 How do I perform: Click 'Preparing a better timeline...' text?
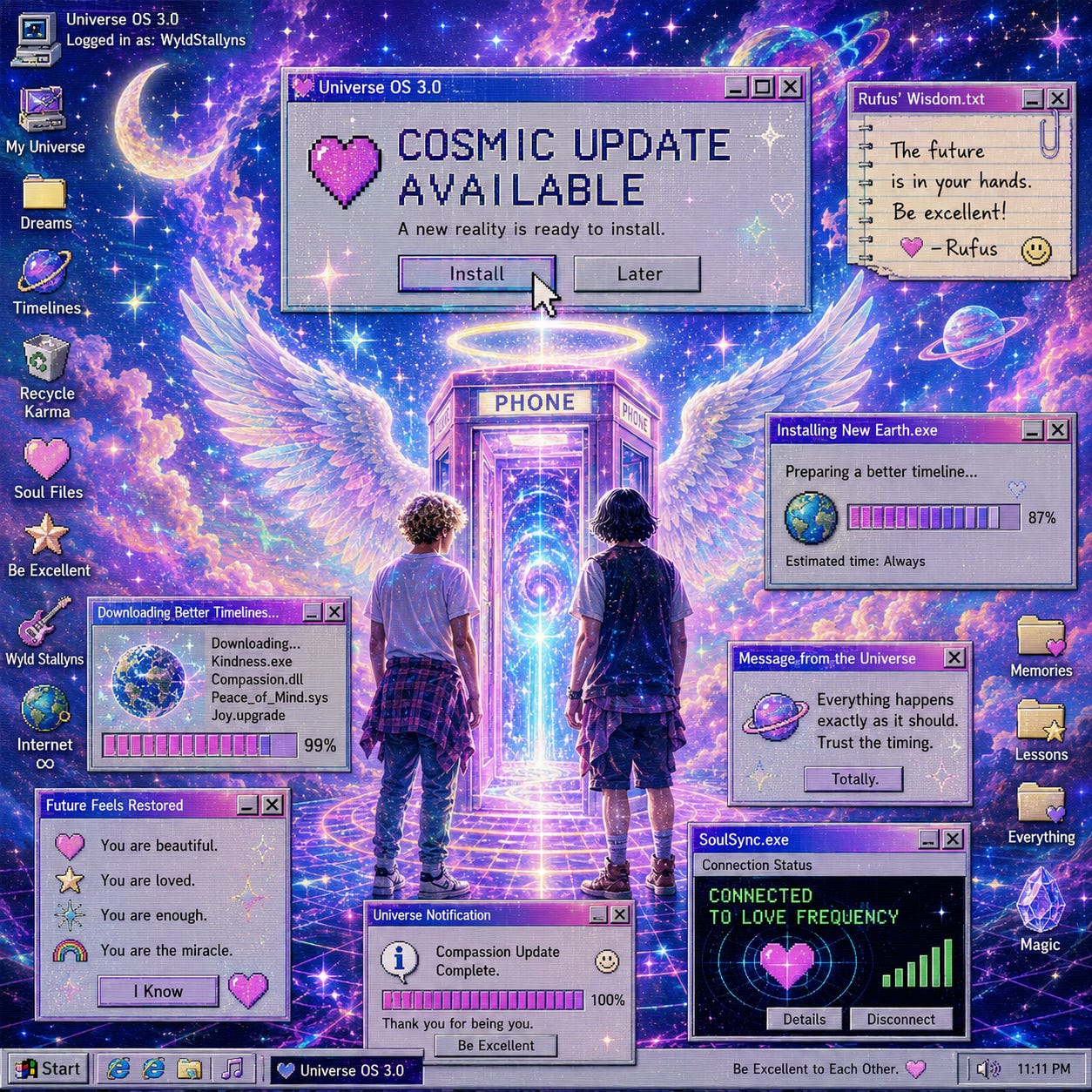(881, 472)
